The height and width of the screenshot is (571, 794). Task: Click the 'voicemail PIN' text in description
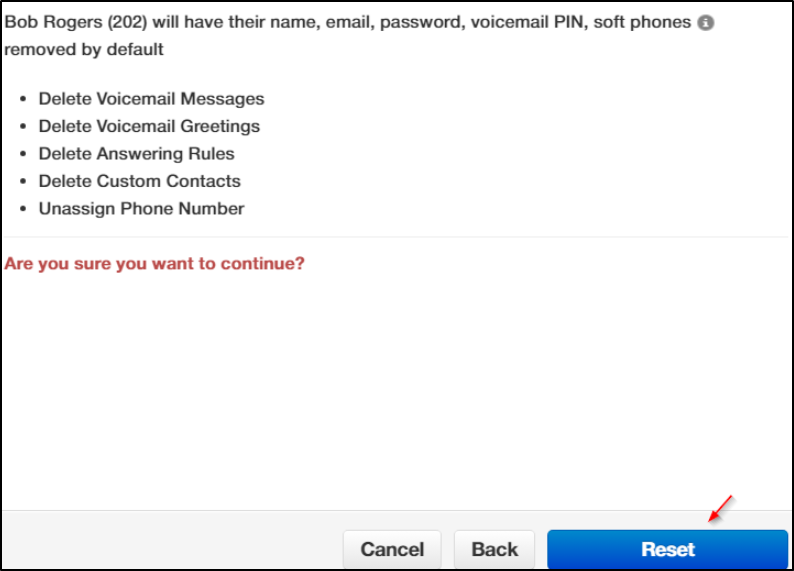(527, 22)
